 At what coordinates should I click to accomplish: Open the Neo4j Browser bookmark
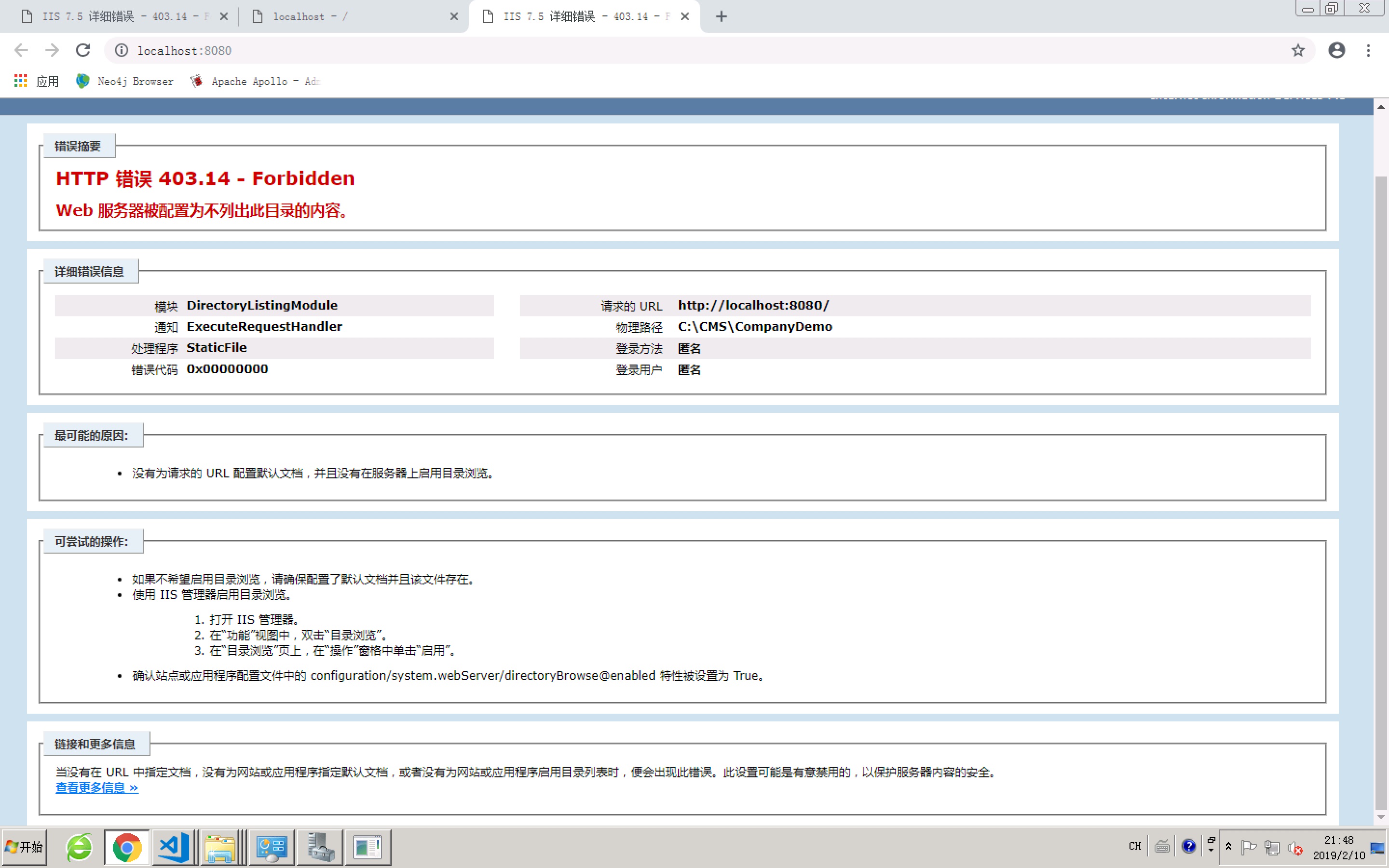point(124,81)
